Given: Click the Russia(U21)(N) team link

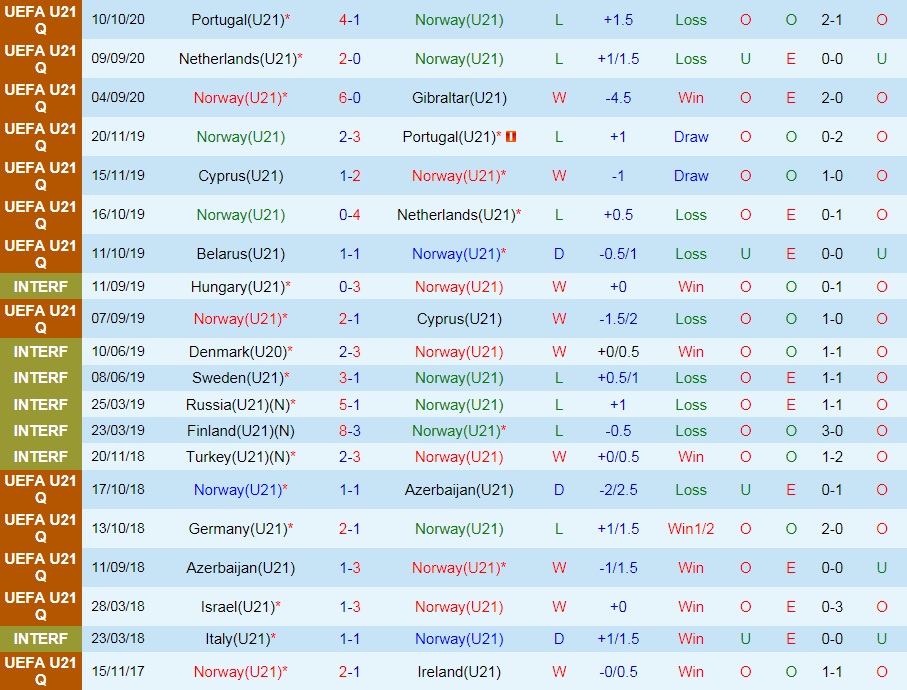Looking at the screenshot, I should [236, 405].
